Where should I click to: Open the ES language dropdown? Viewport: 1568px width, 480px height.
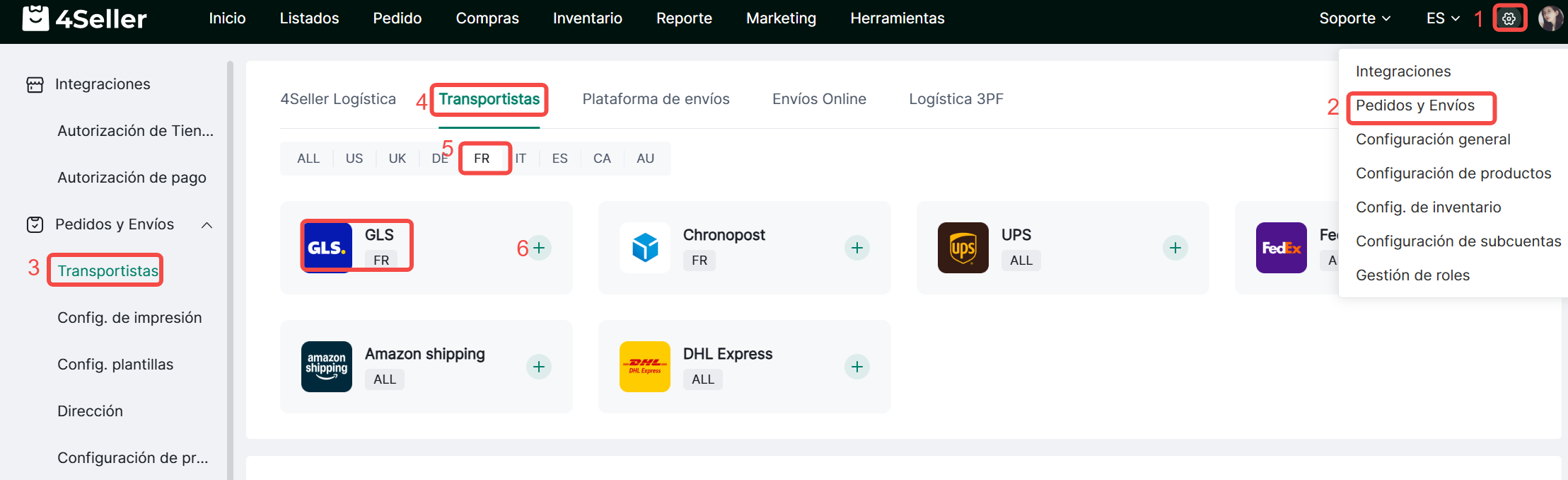[1442, 18]
